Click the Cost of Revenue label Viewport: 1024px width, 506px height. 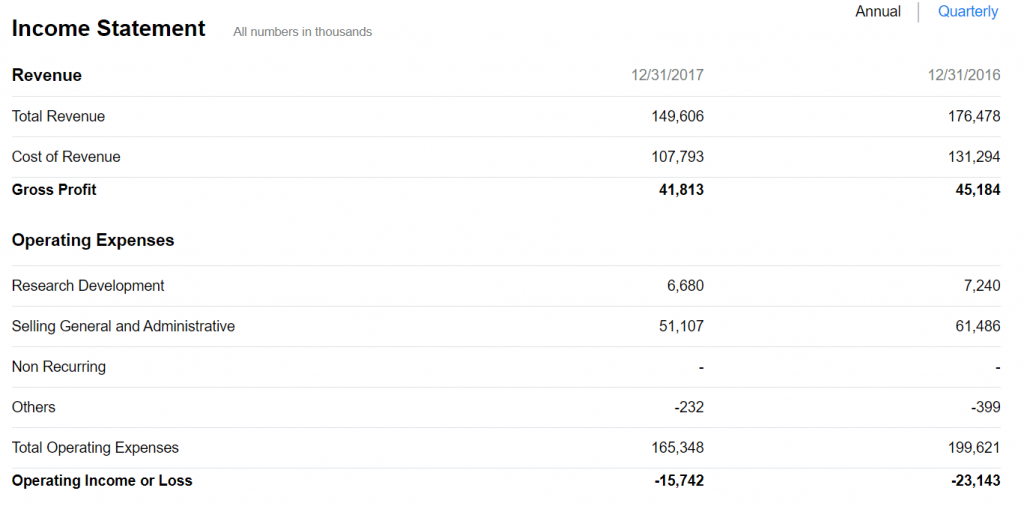[66, 157]
